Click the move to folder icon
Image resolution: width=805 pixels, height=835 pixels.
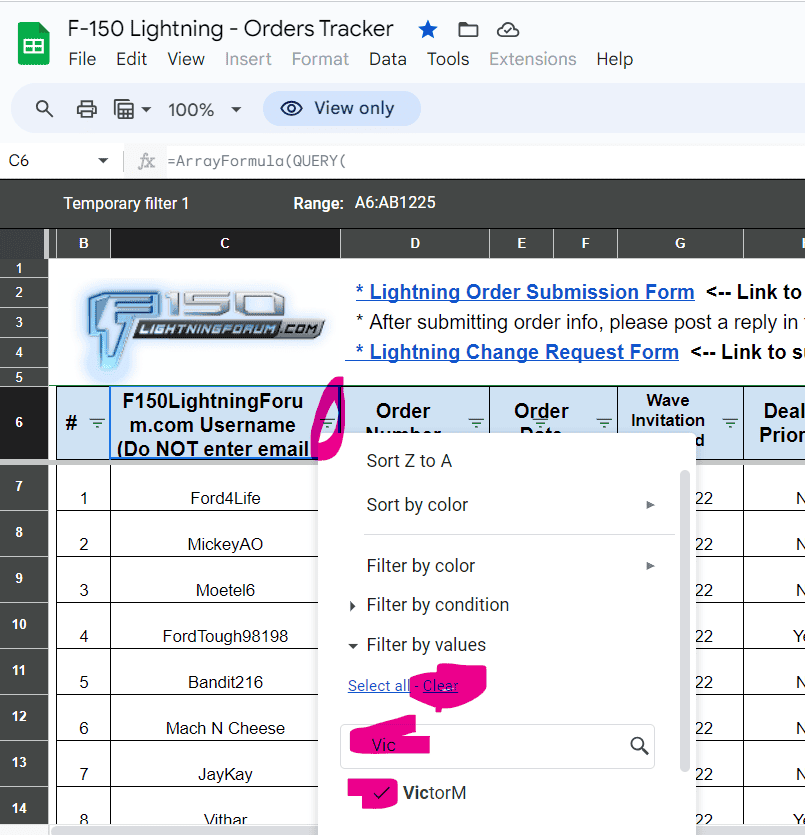tap(468, 29)
